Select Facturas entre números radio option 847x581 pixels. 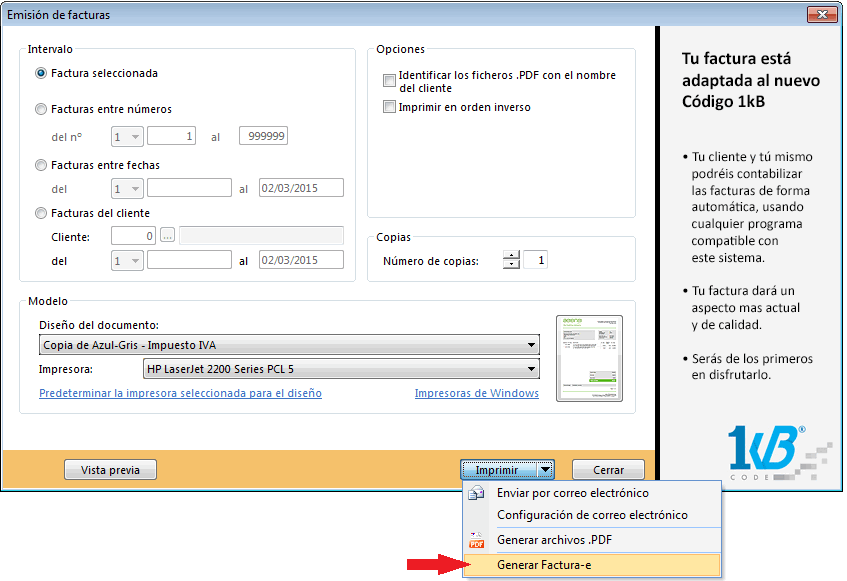[x=41, y=110]
